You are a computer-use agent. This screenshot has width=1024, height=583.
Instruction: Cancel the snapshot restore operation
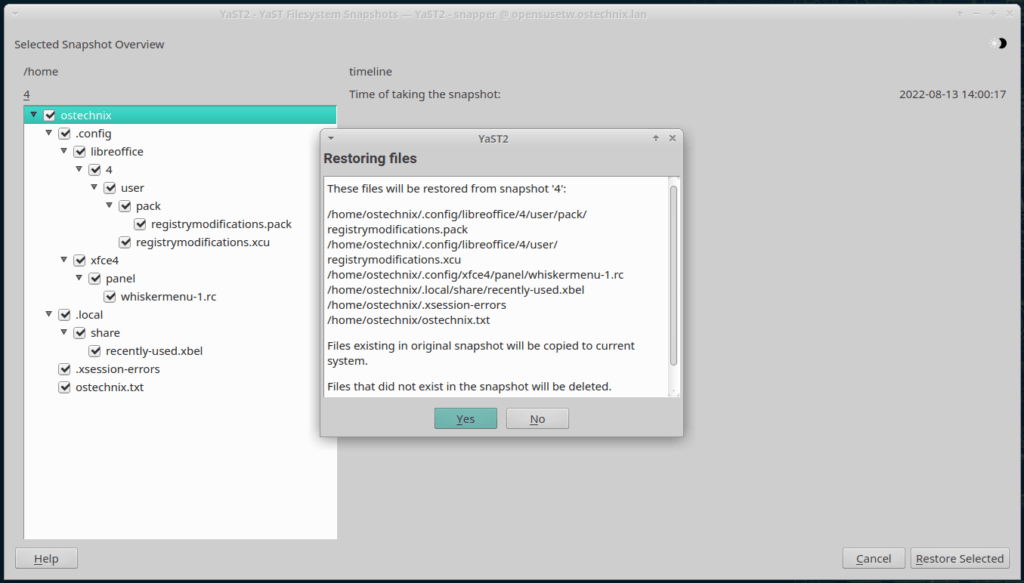click(x=873, y=558)
